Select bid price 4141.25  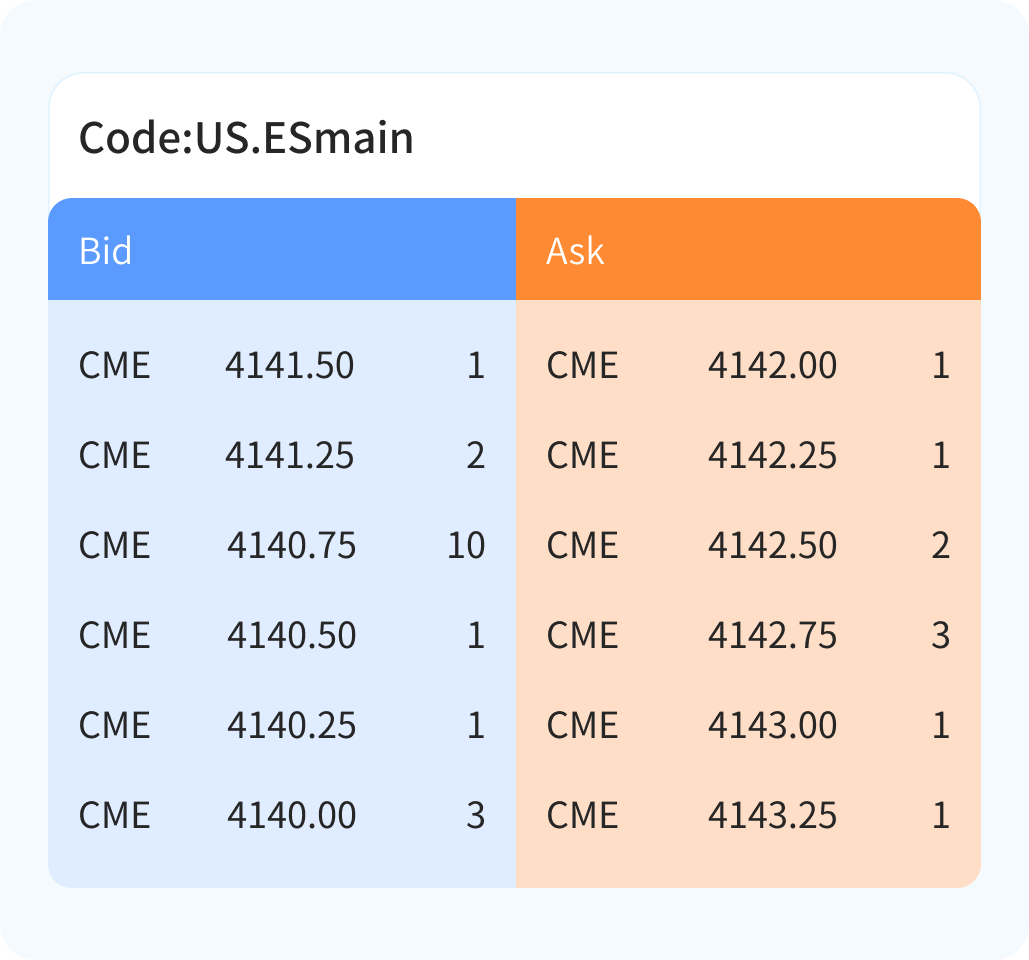(x=289, y=456)
